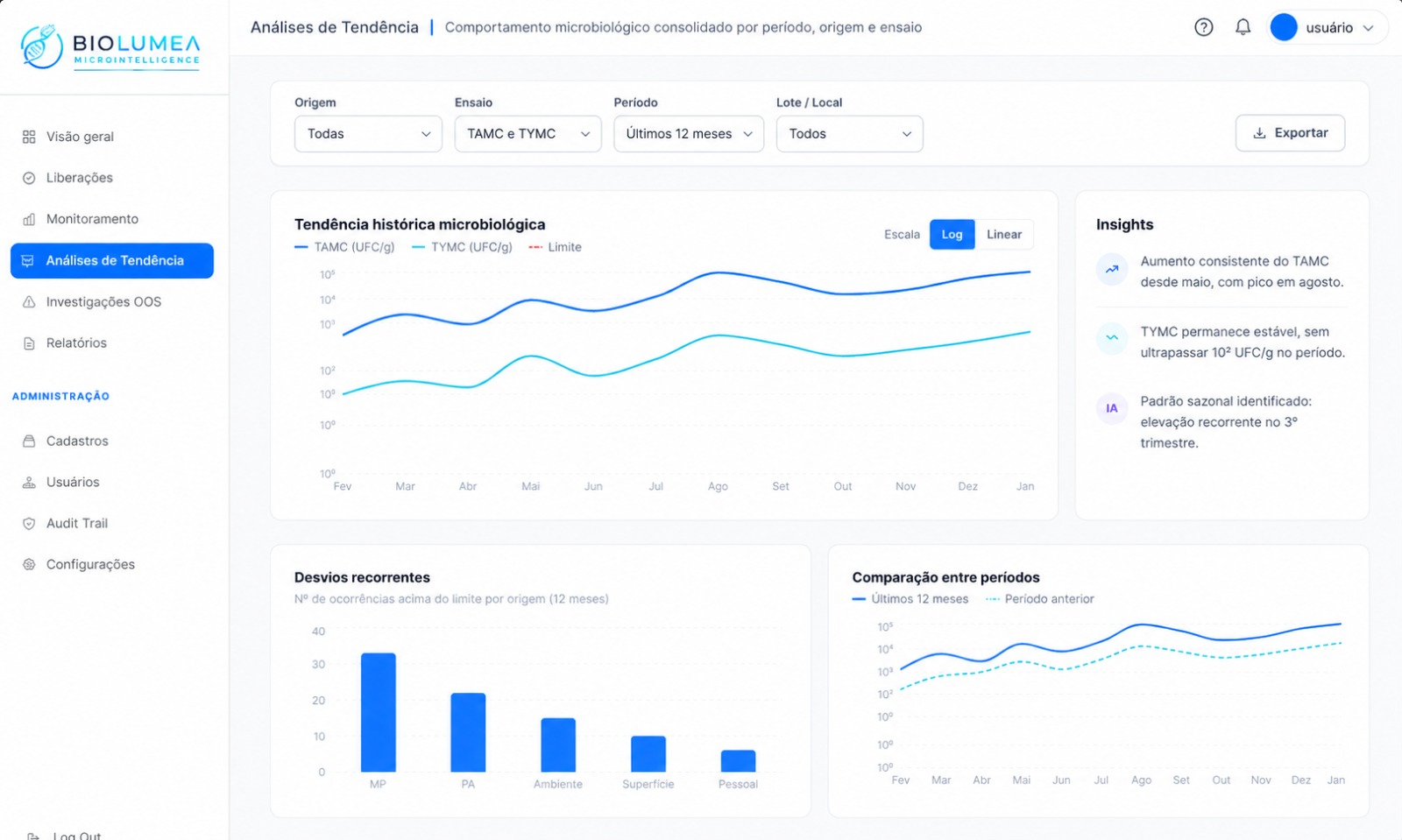Go to Visão geral

[112, 137]
